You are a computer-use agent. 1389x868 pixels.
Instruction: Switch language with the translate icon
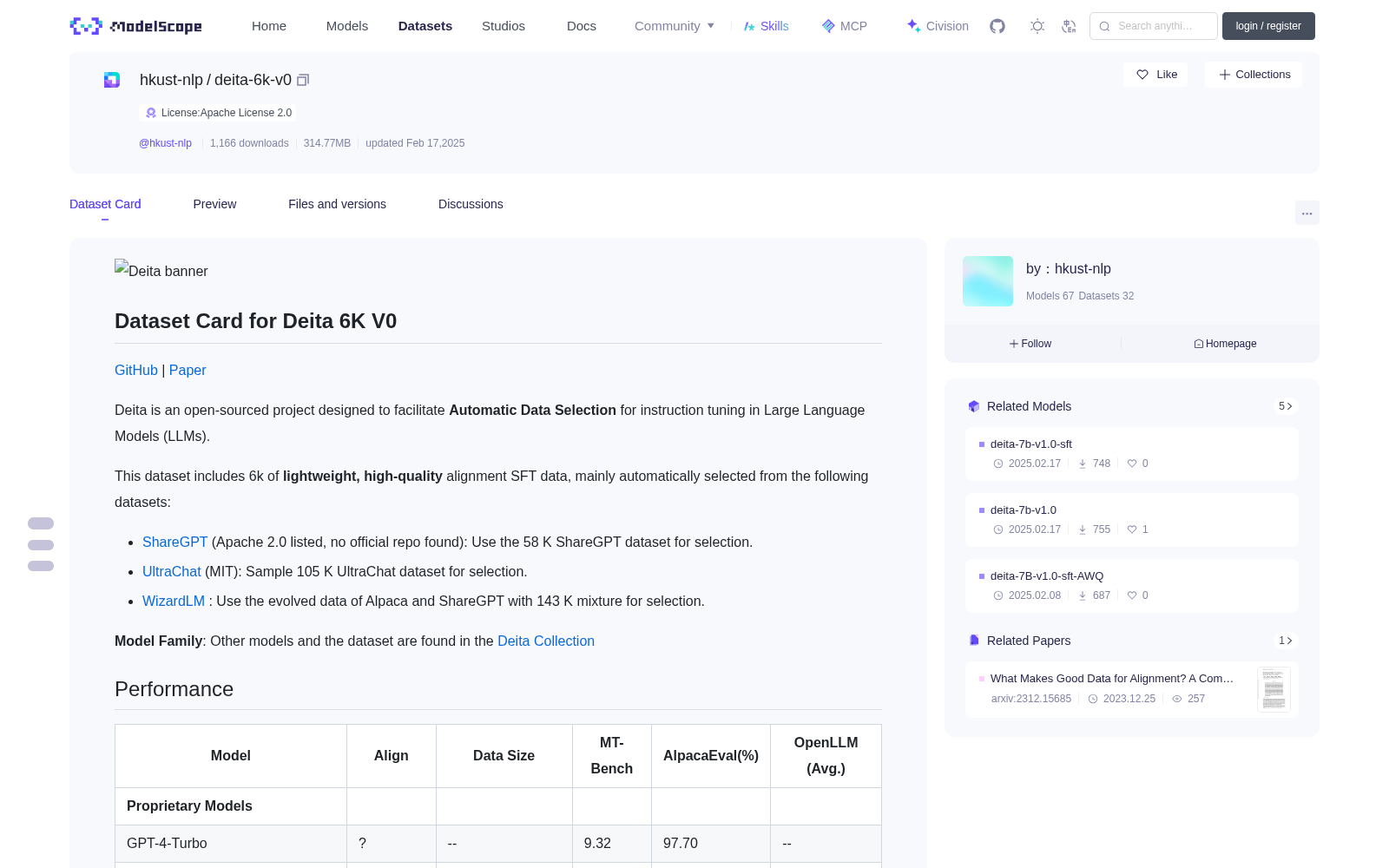pyautogui.click(x=1070, y=26)
